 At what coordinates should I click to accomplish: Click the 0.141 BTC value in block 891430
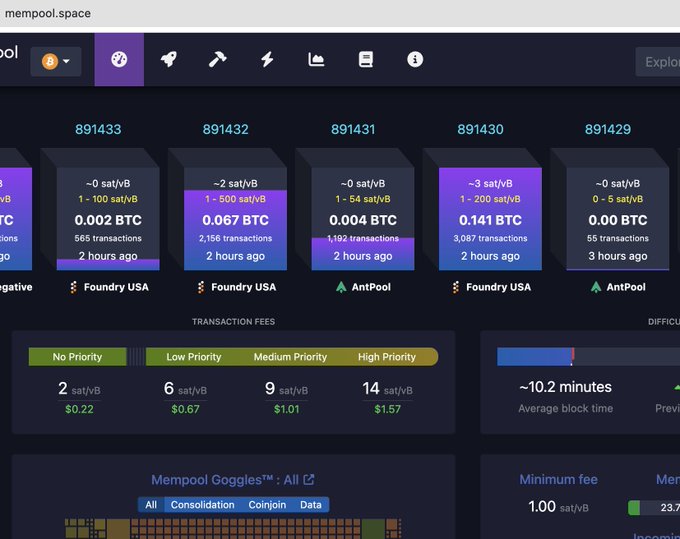(x=490, y=220)
